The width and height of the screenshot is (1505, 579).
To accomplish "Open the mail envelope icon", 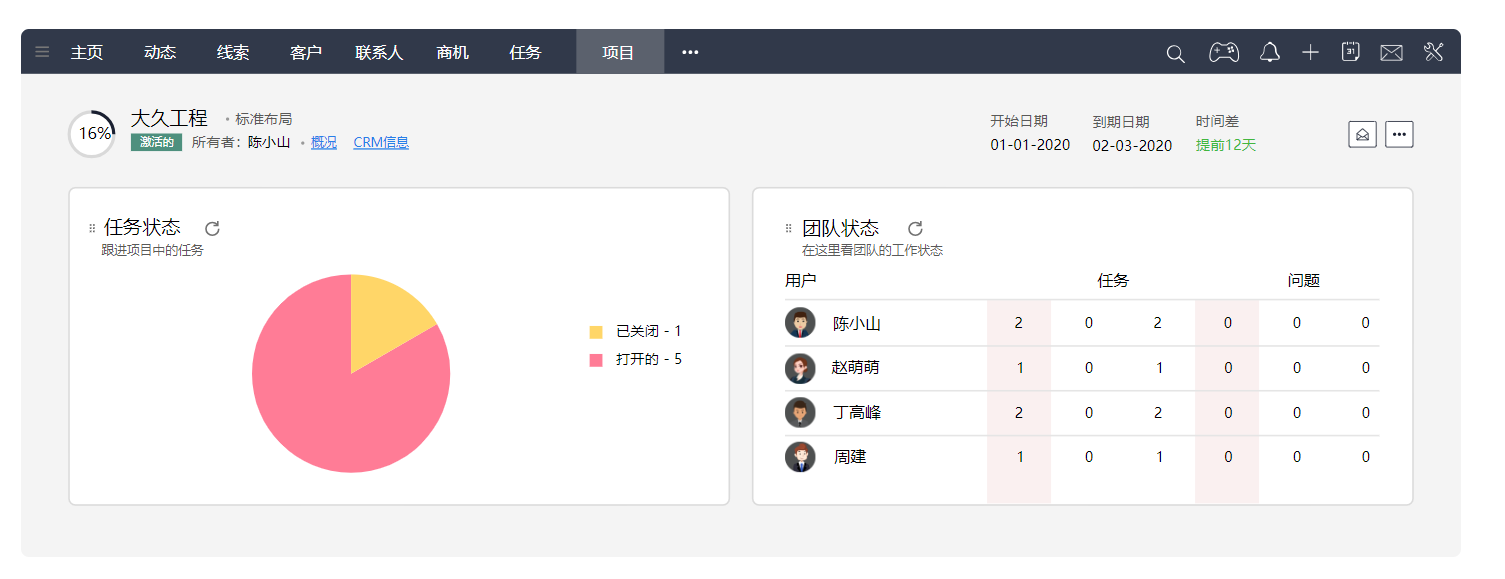I will [x=1391, y=53].
